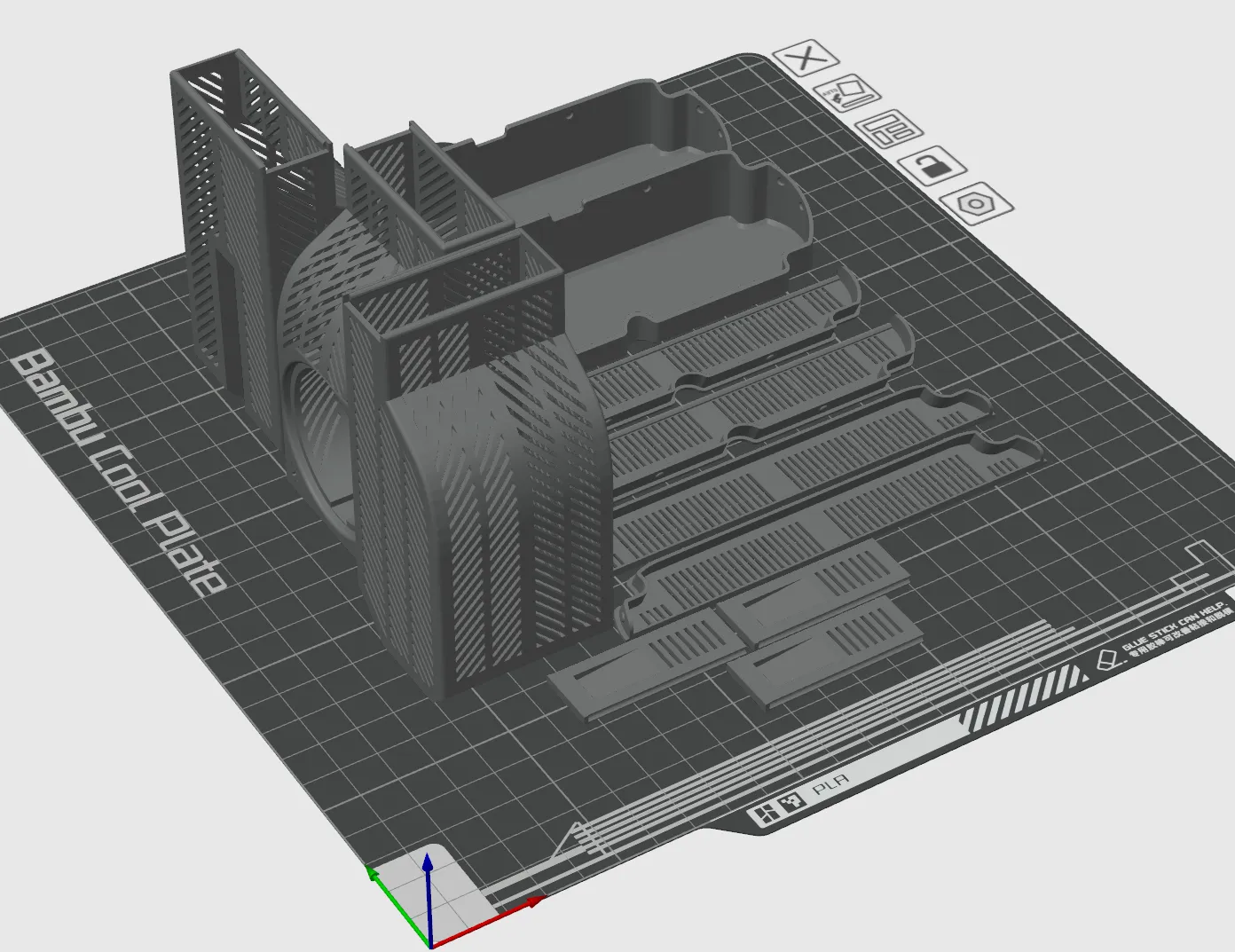Arrange objects on this plate
This screenshot has width=1235, height=952.
click(890, 130)
